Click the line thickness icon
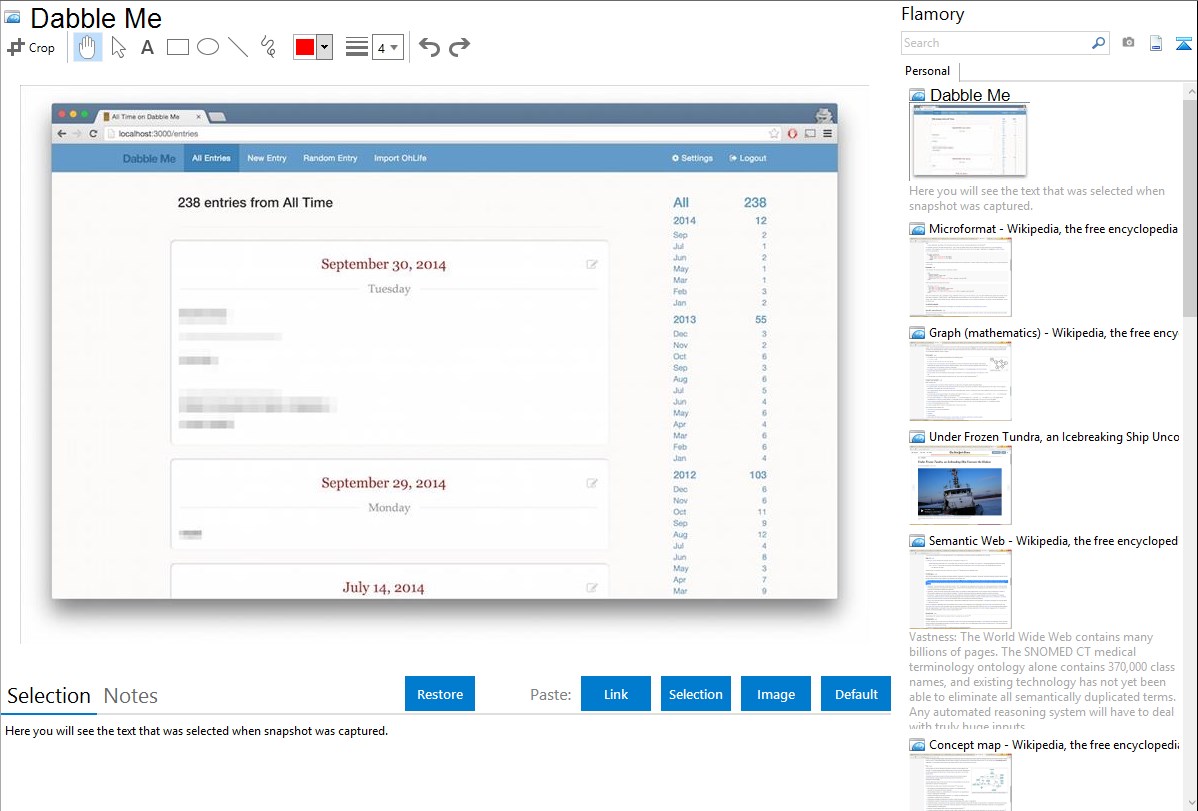Viewport: 1198px width, 811px height. [356, 47]
